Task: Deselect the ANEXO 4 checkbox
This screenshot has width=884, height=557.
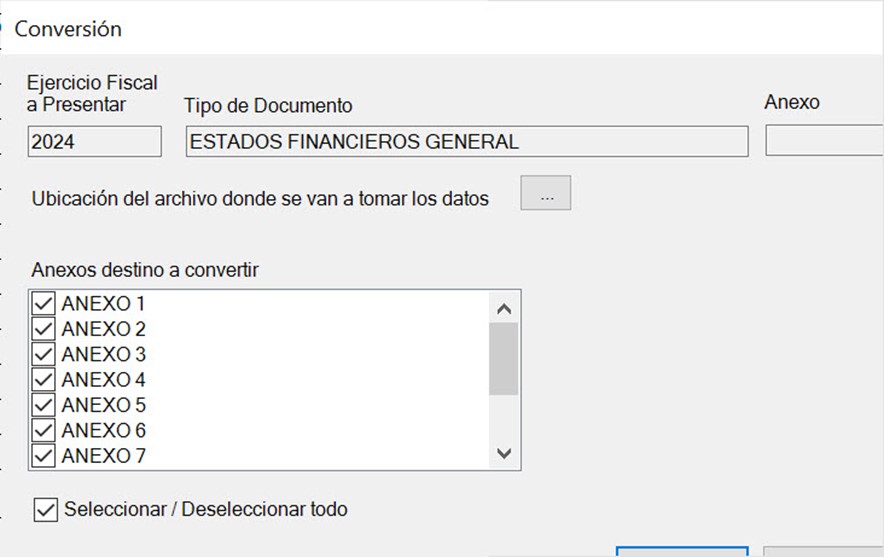Action: pos(43,379)
